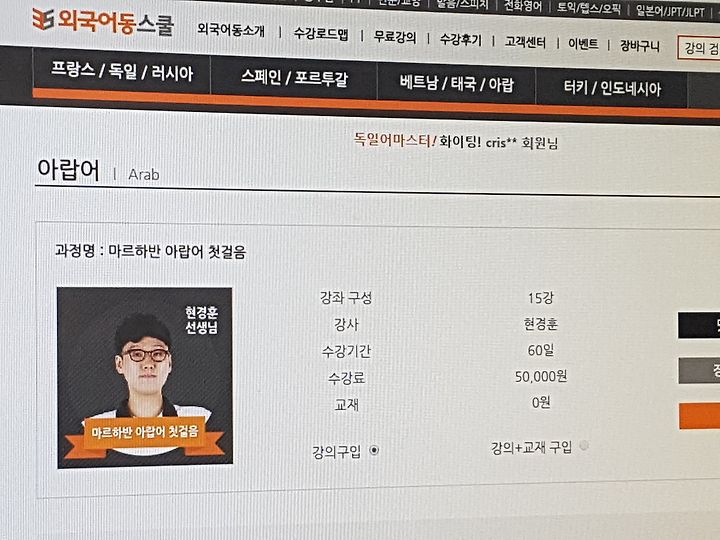Open the 스페인 / 포르투갈 tab

point(294,78)
